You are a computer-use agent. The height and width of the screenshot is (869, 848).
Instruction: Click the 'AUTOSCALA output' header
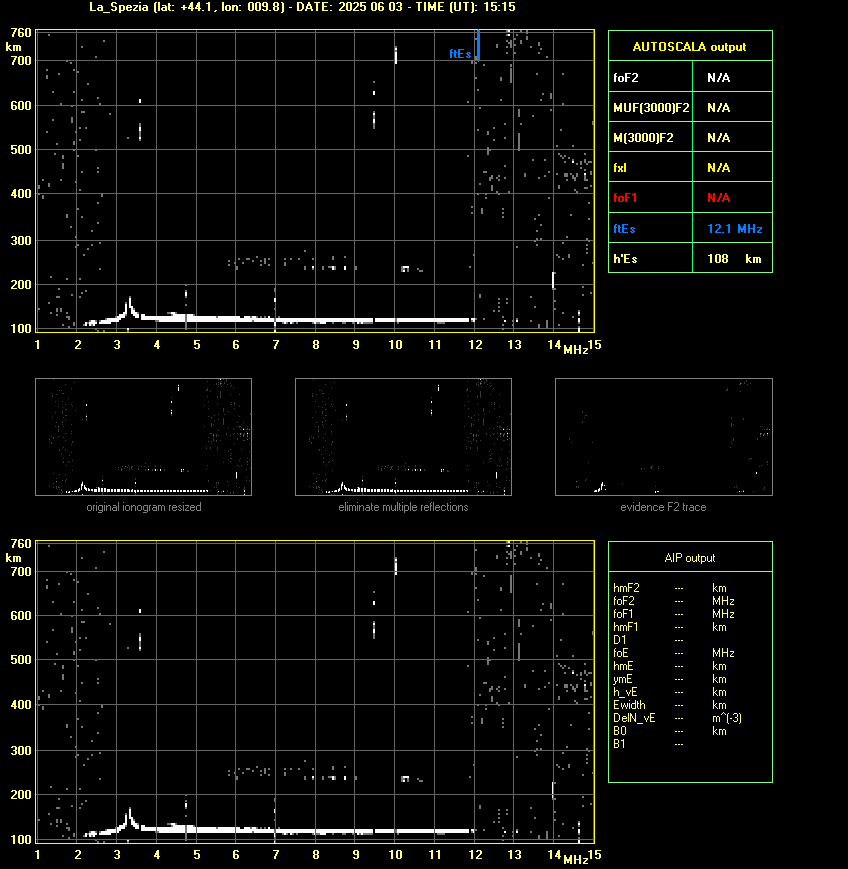coord(689,47)
